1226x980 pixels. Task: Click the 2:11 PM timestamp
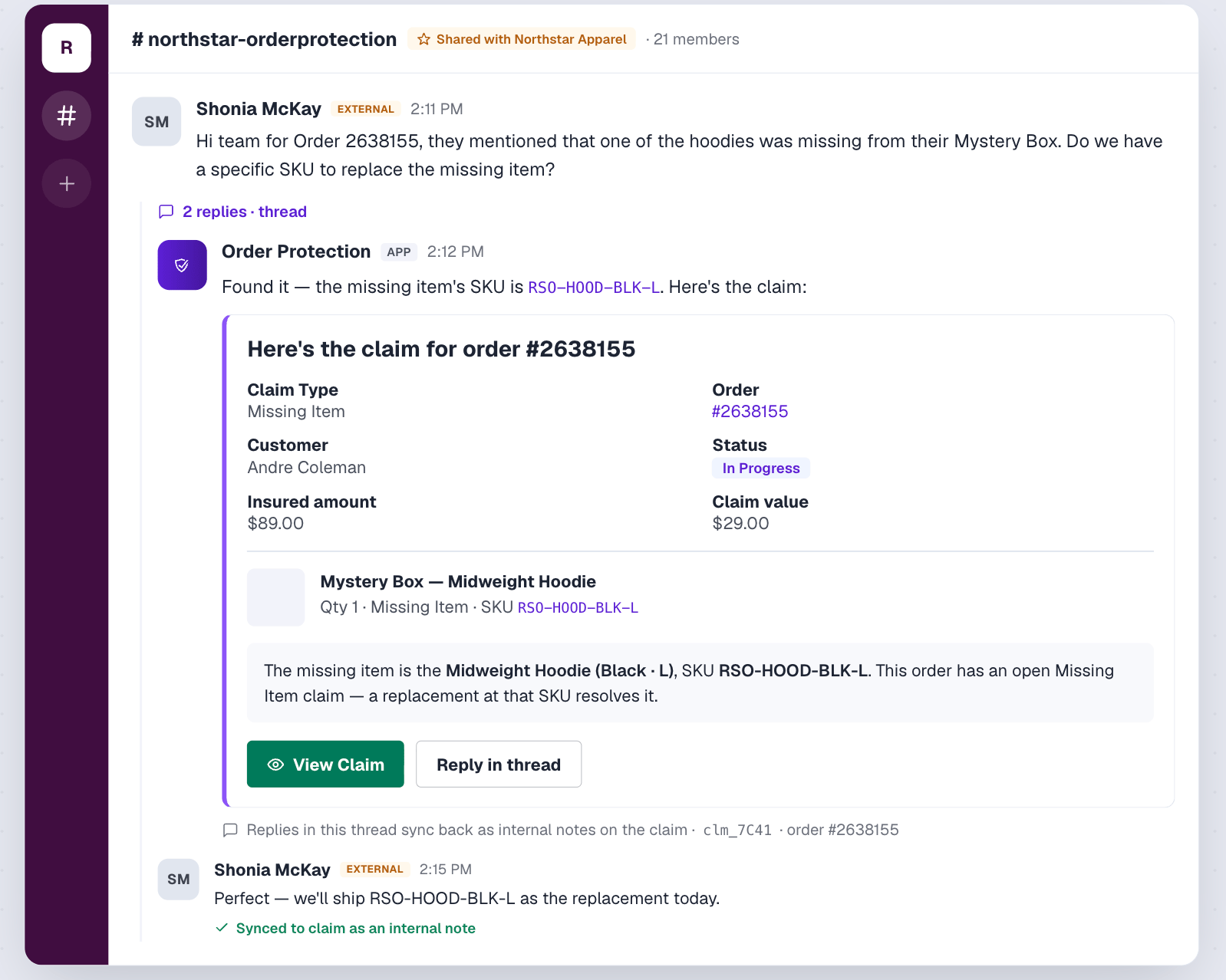click(x=437, y=109)
